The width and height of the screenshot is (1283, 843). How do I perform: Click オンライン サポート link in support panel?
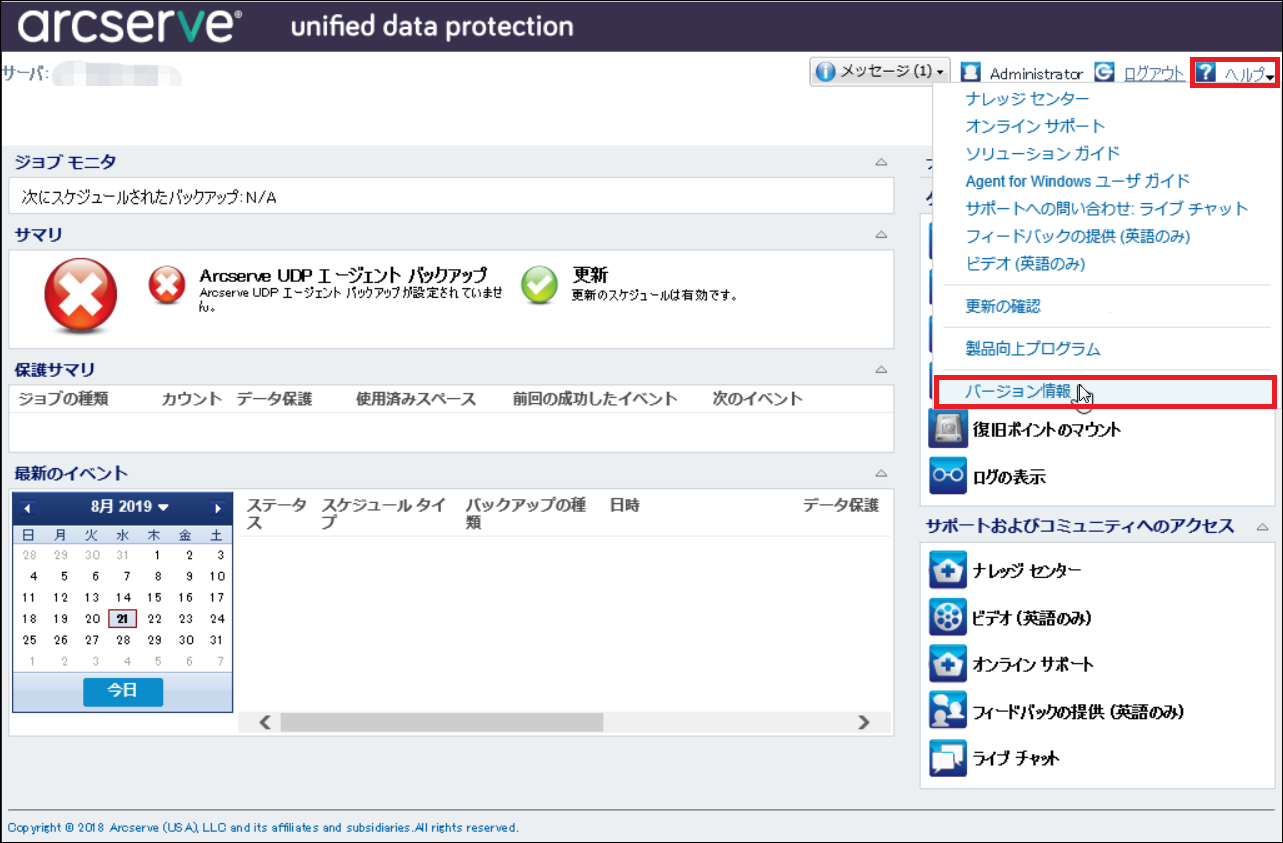click(x=1033, y=664)
